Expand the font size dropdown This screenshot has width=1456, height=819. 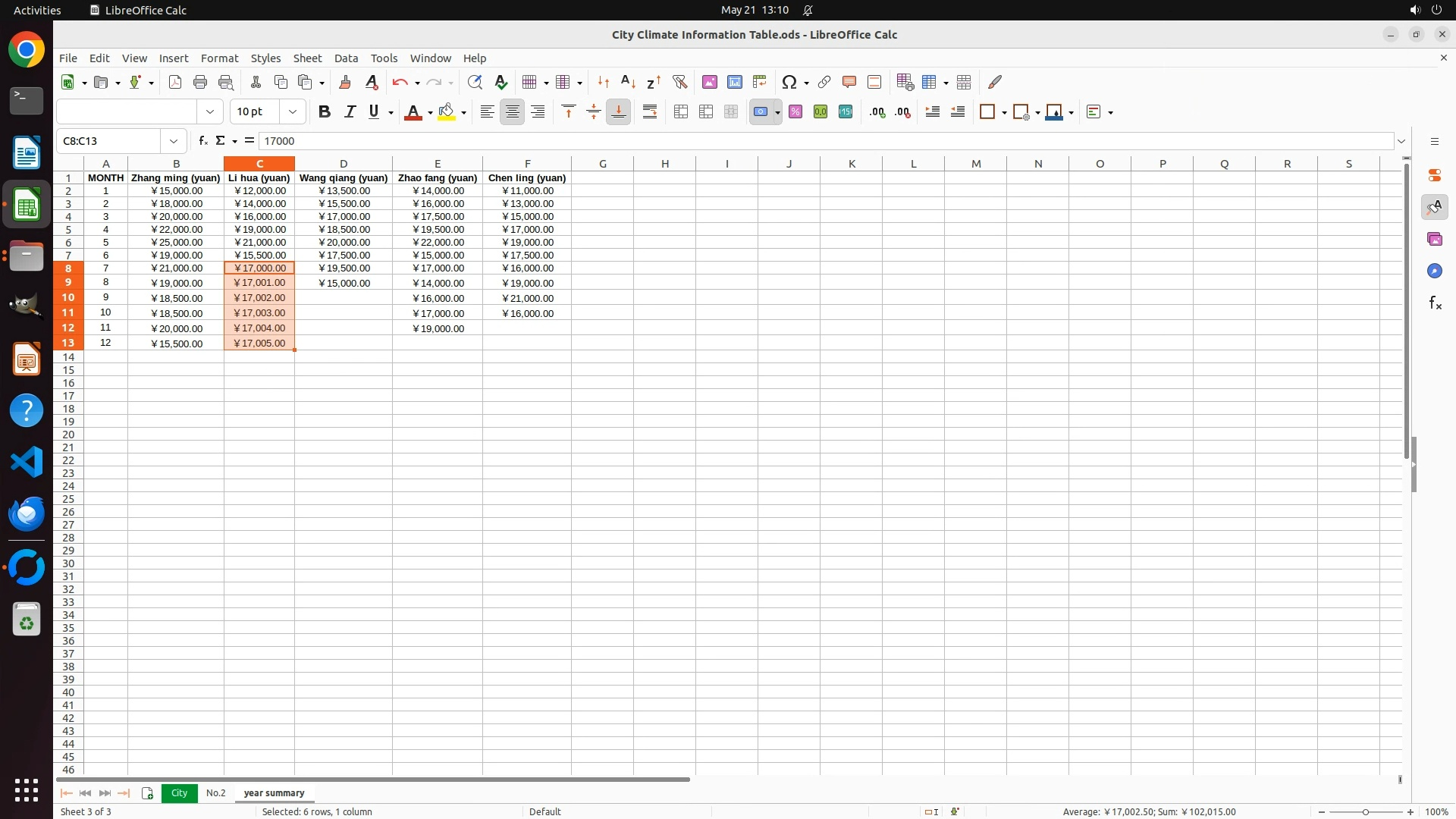click(293, 112)
